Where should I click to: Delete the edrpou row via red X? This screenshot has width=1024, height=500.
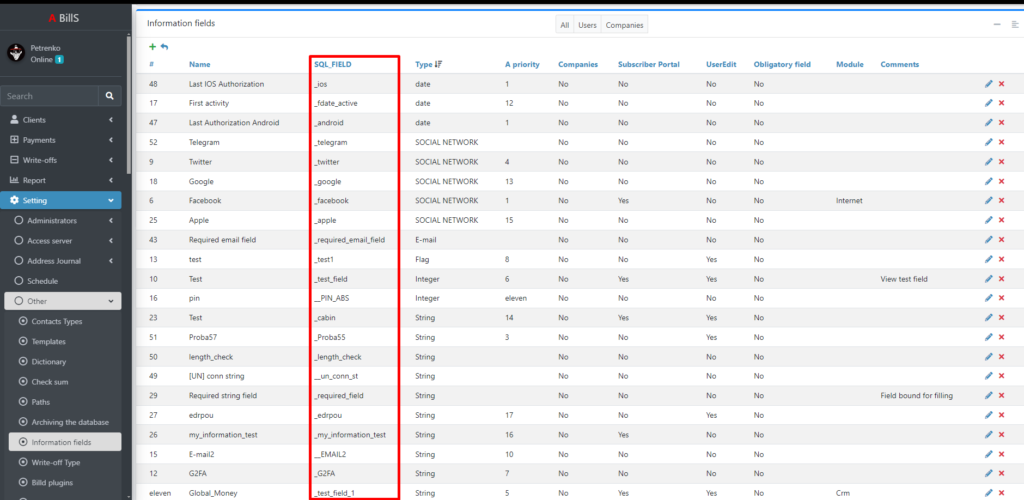pyautogui.click(x=1001, y=415)
